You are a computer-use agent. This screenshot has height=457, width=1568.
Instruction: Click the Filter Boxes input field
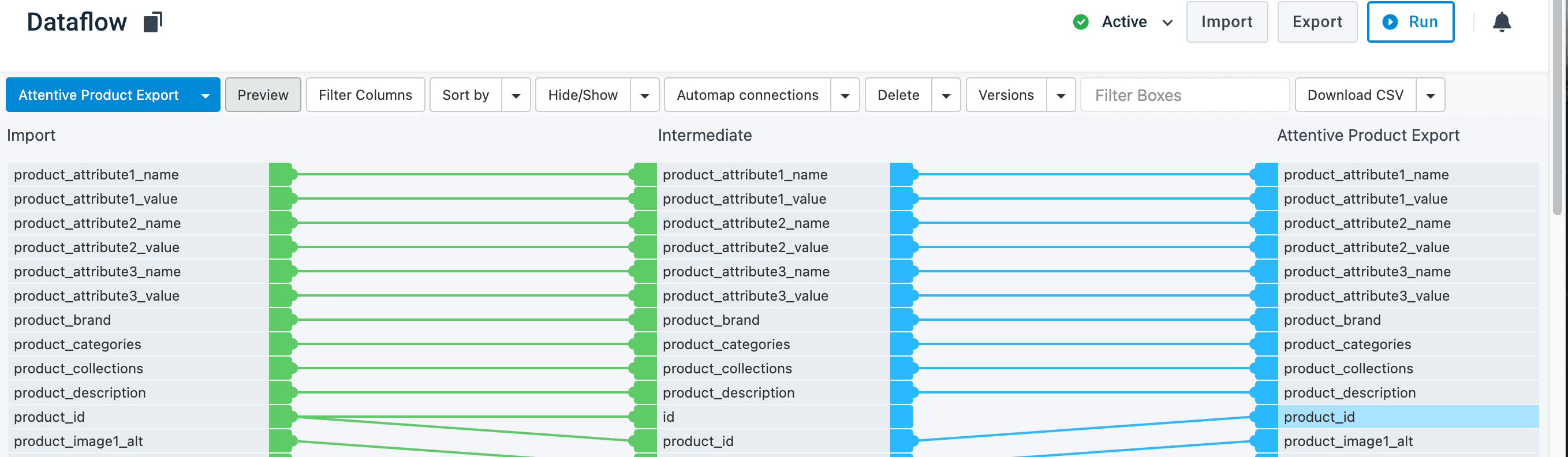click(x=1184, y=96)
